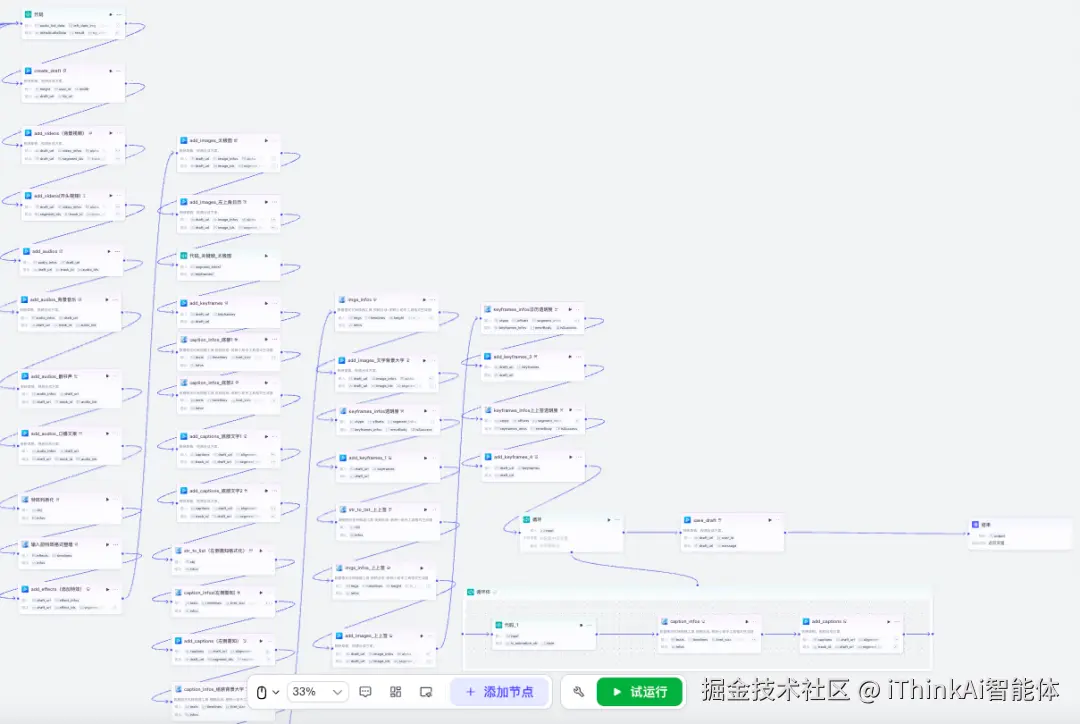The width and height of the screenshot is (1080, 724).
Task: Click the add_audios node's blue plugin icon
Action: point(26,251)
